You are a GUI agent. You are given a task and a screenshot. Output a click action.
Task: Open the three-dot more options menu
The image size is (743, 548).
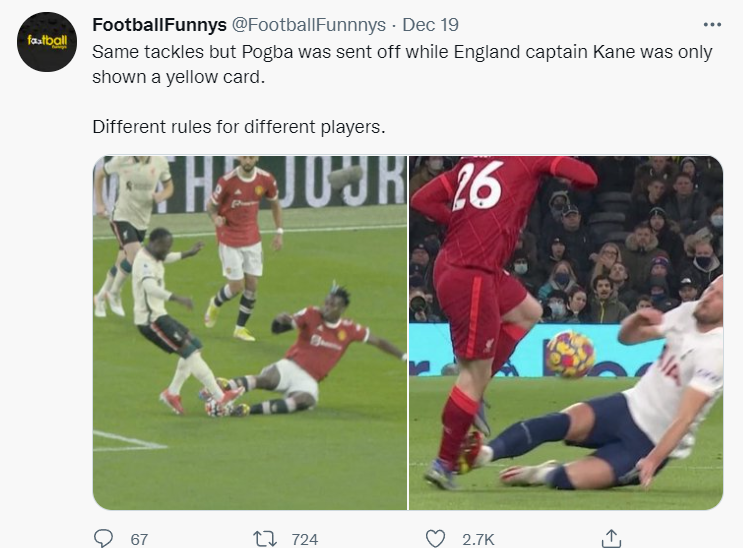pos(711,24)
